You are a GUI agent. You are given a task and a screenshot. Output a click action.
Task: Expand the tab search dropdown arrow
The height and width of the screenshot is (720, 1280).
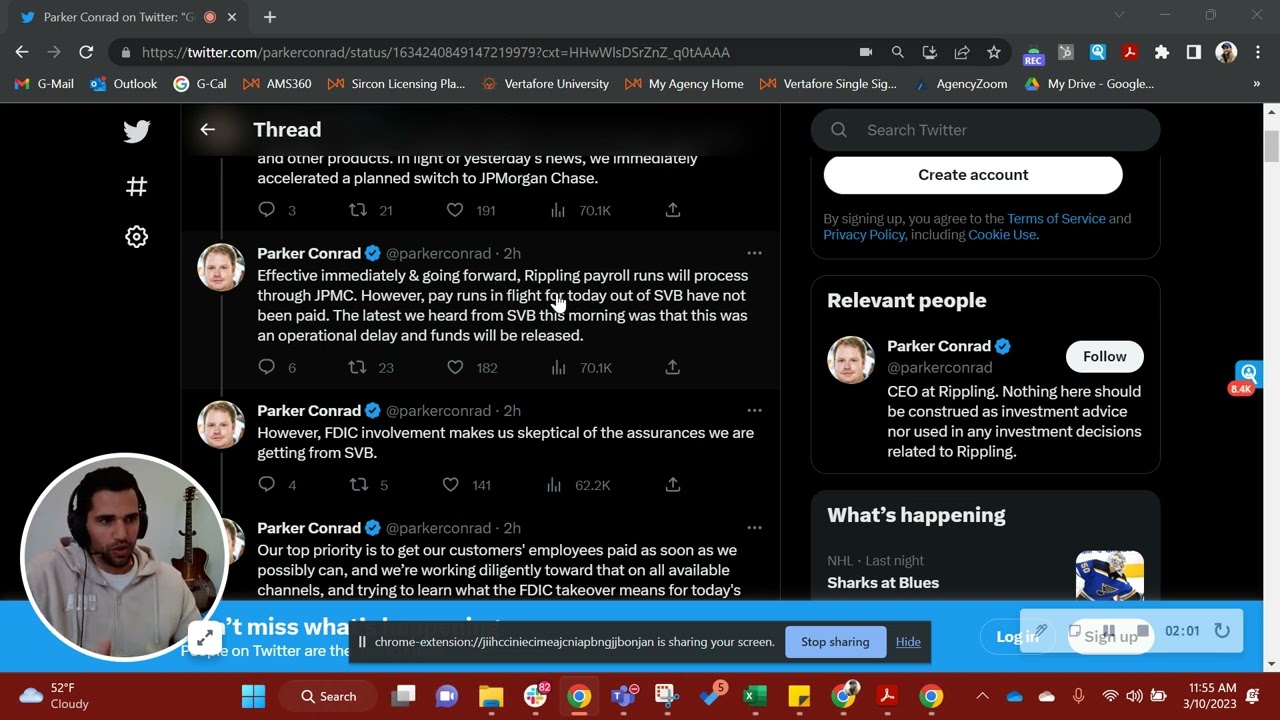(1119, 15)
